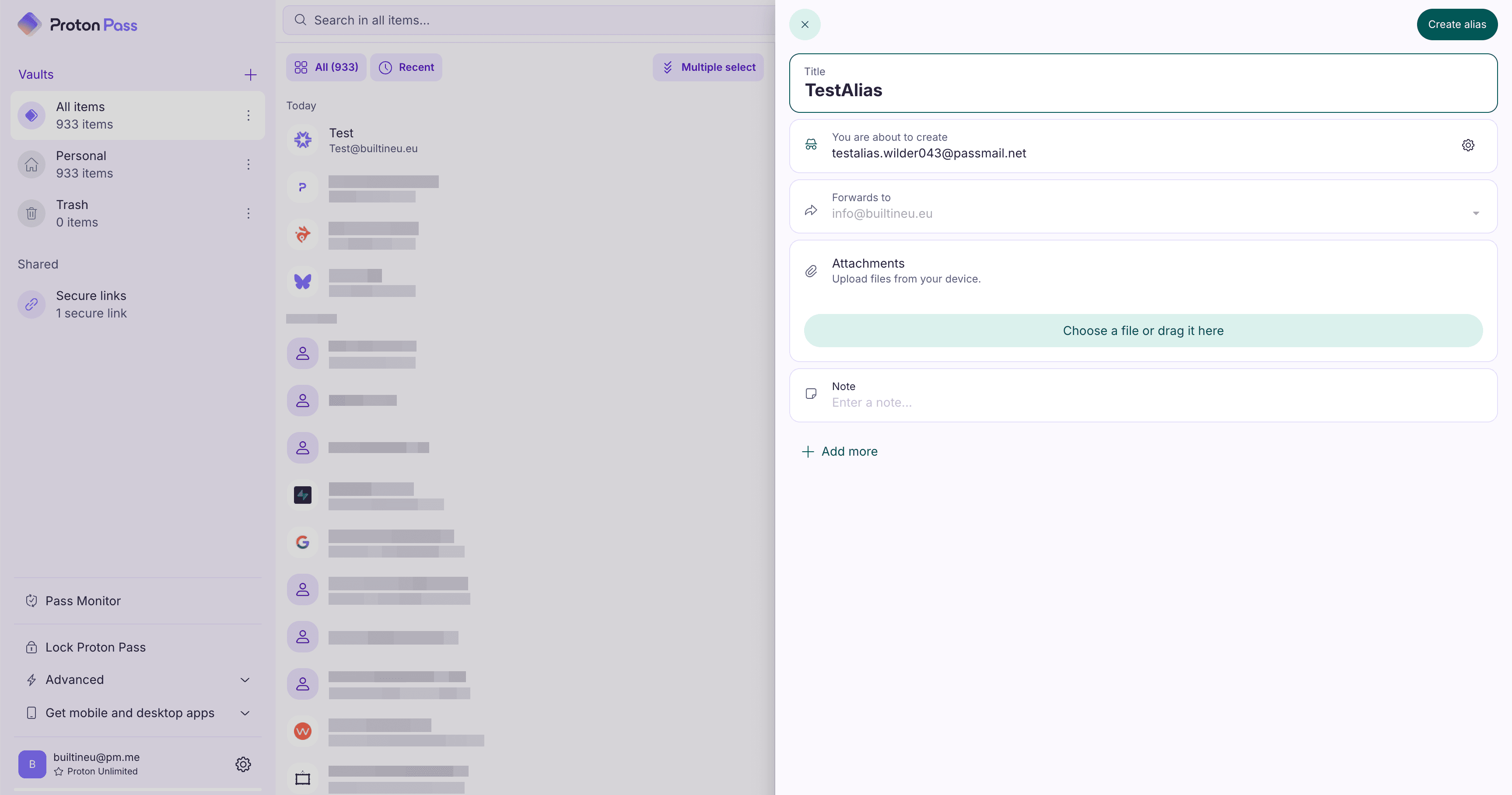Close the alias creation panel

[x=805, y=24]
